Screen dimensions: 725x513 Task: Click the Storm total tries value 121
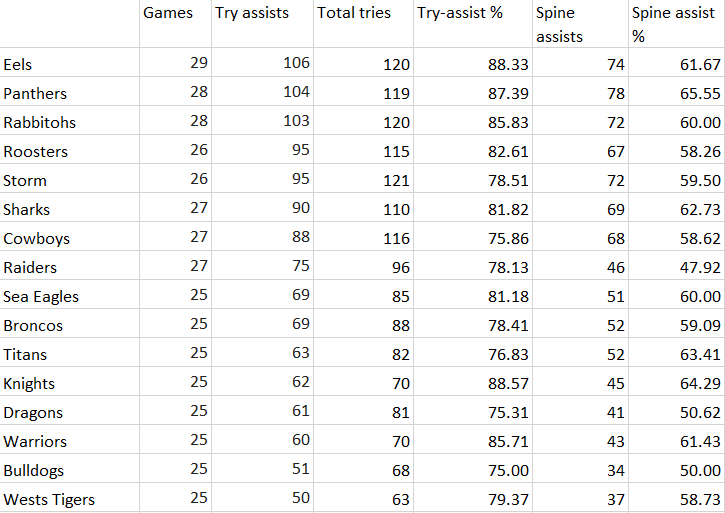(397, 181)
